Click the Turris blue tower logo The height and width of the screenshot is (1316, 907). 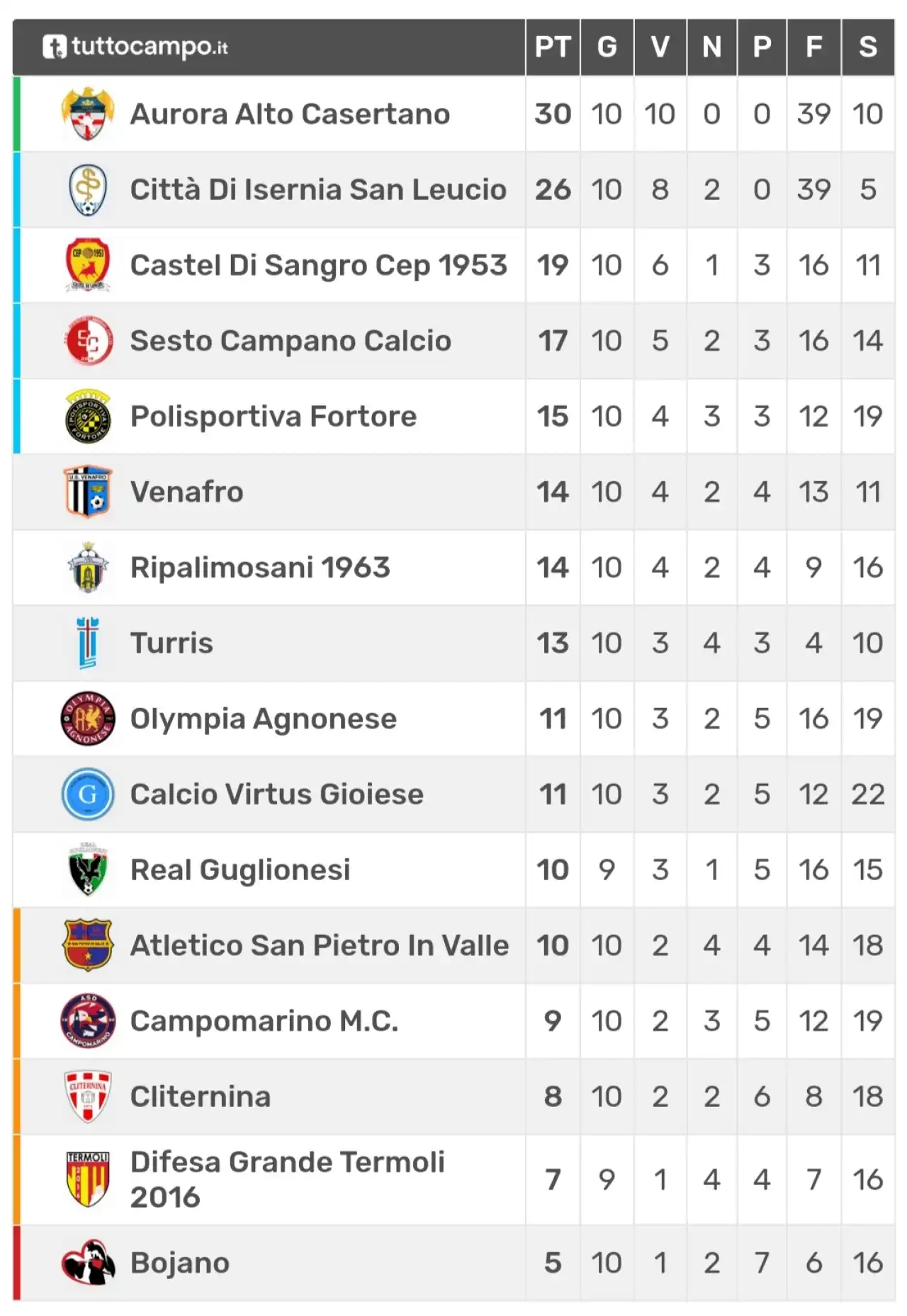point(88,643)
